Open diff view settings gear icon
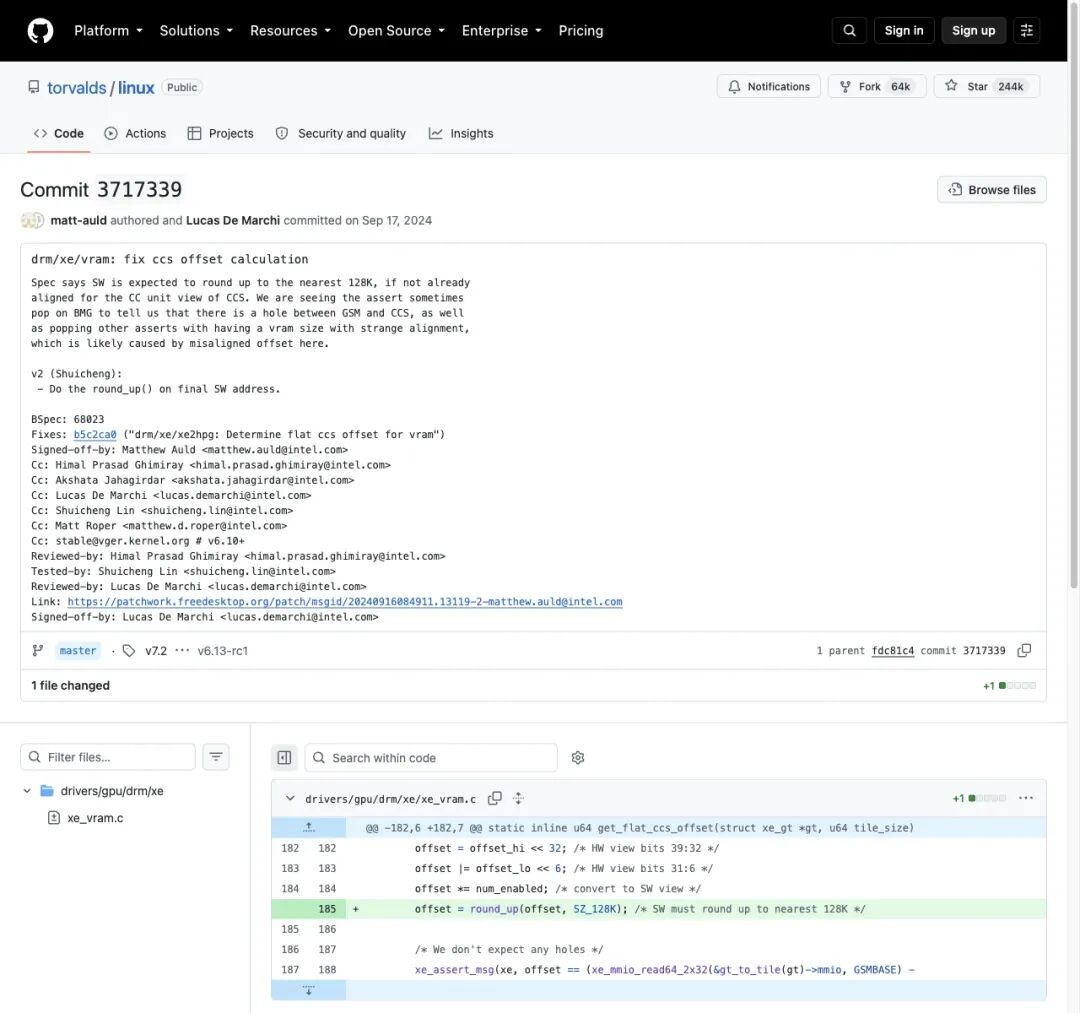1080x1013 pixels. (x=578, y=758)
